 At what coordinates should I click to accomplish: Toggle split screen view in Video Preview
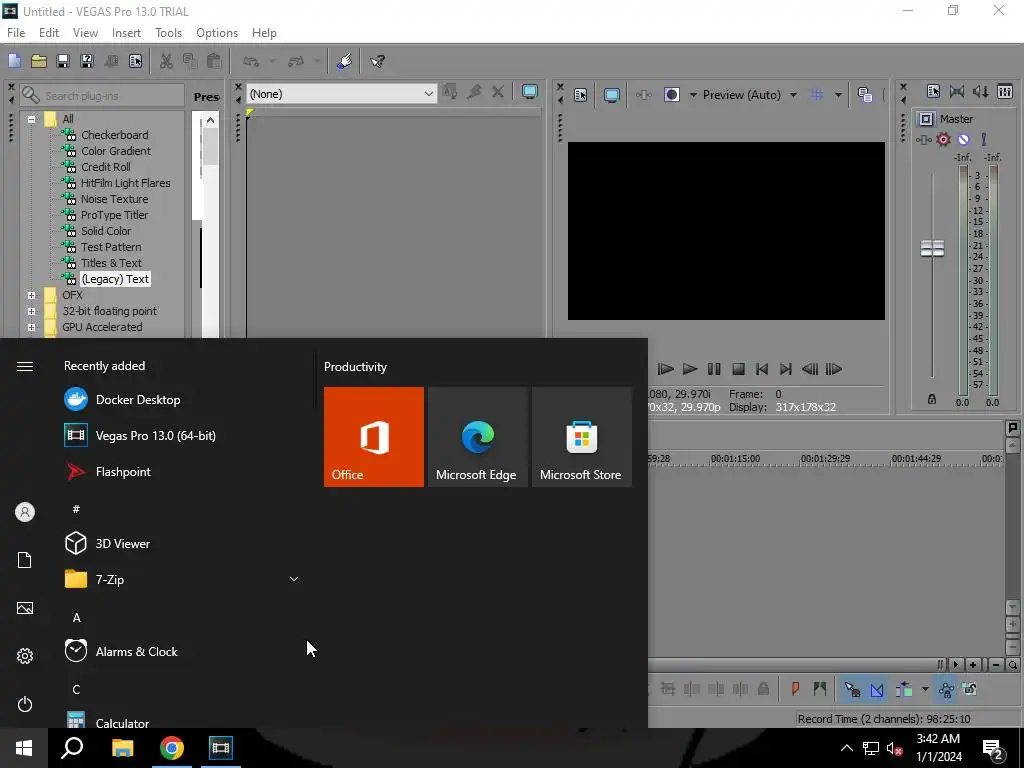(x=671, y=95)
